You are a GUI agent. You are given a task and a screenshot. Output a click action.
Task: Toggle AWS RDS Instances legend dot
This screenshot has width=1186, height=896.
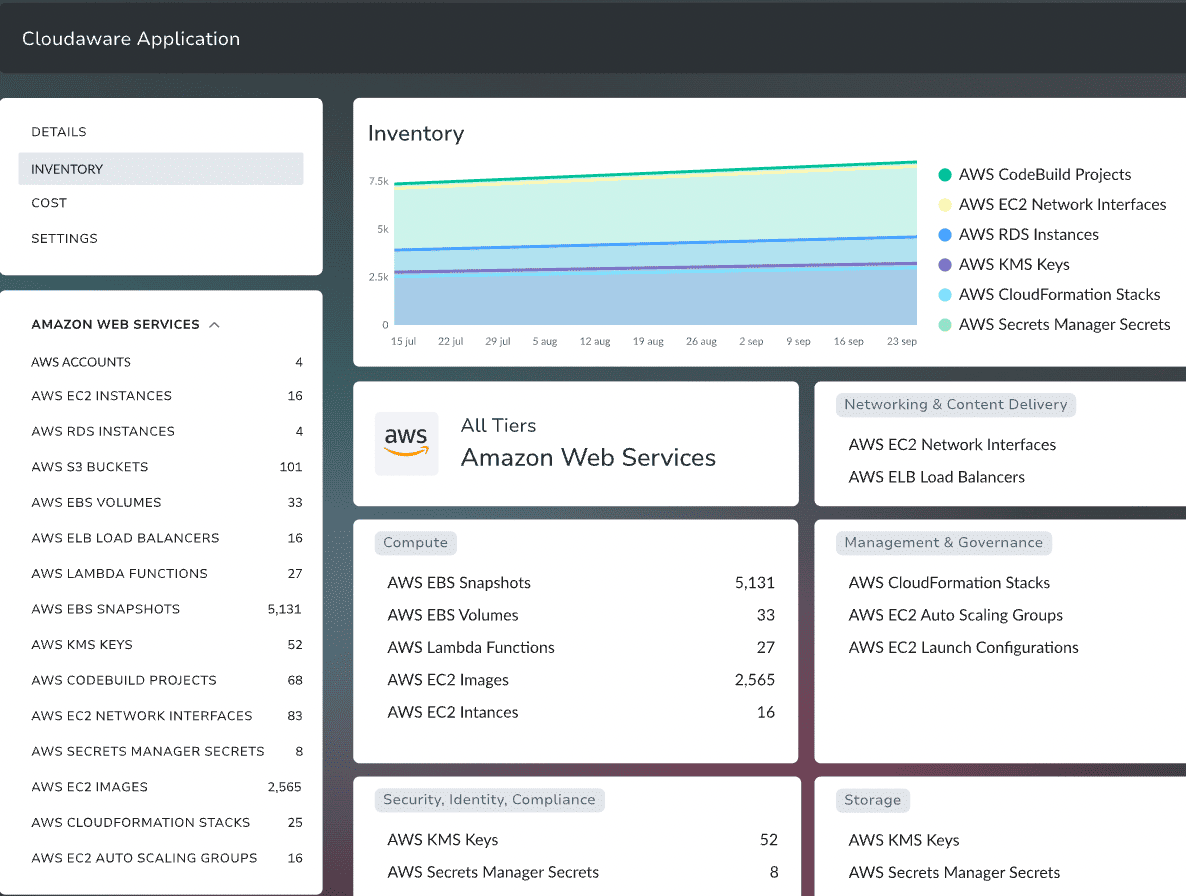945,235
